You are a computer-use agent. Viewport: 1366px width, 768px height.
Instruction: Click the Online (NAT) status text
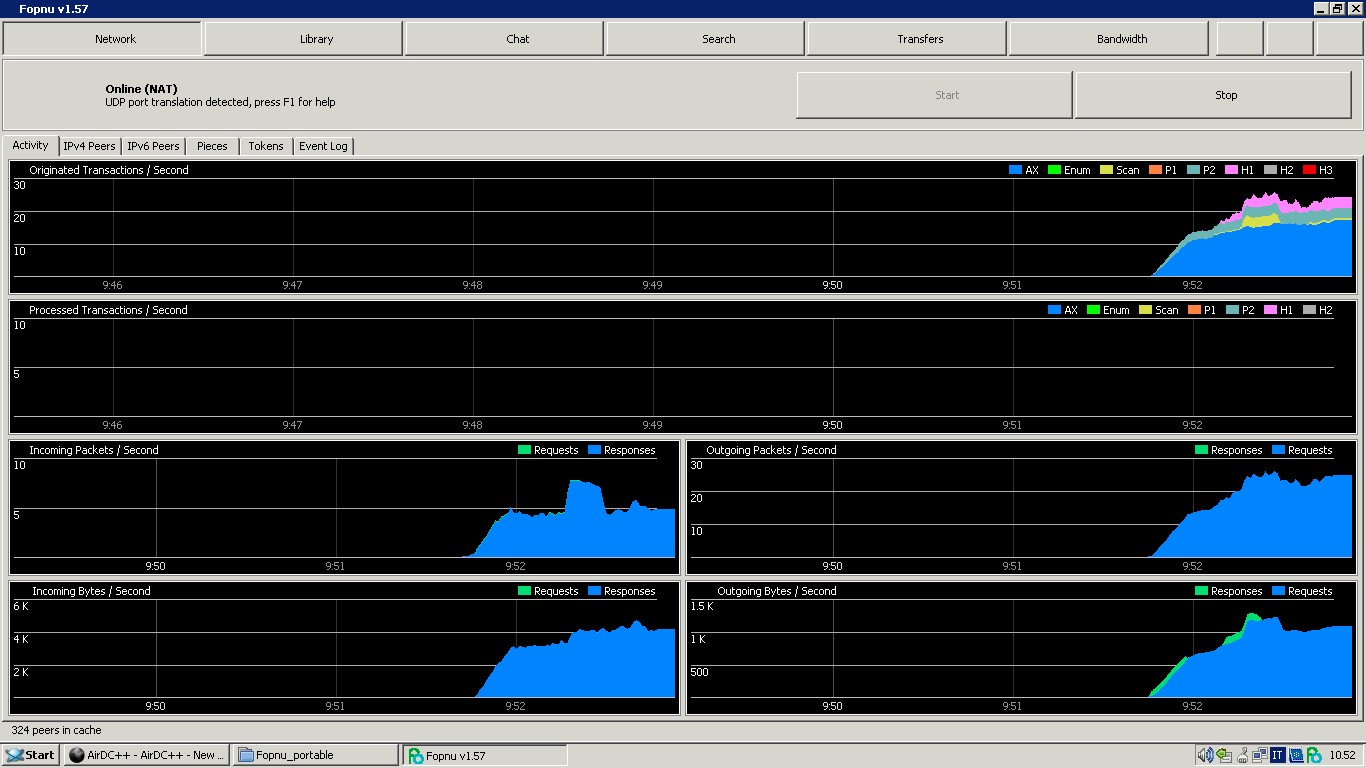point(141,89)
